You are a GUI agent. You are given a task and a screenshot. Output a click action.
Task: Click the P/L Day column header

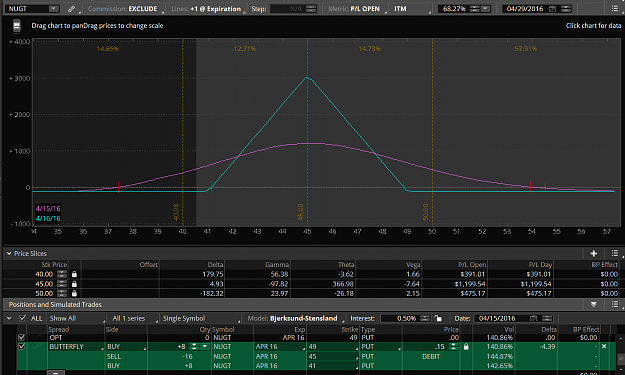coord(540,265)
